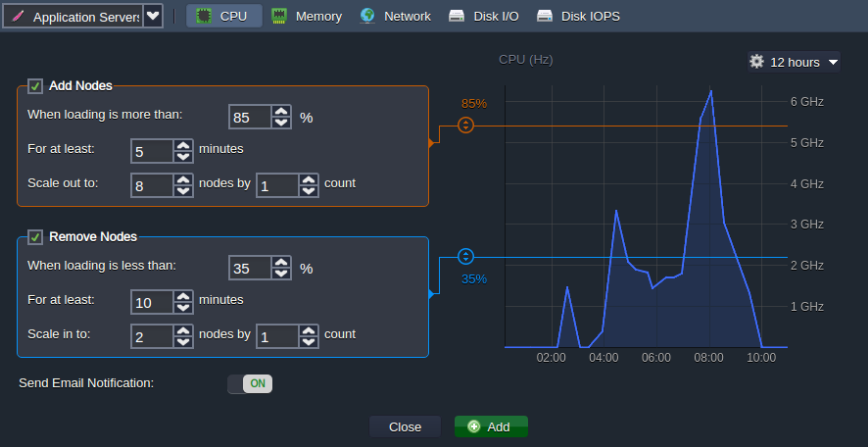868x447 pixels.
Task: Uncheck the Remove Nodes checkbox
Action: coord(35,237)
